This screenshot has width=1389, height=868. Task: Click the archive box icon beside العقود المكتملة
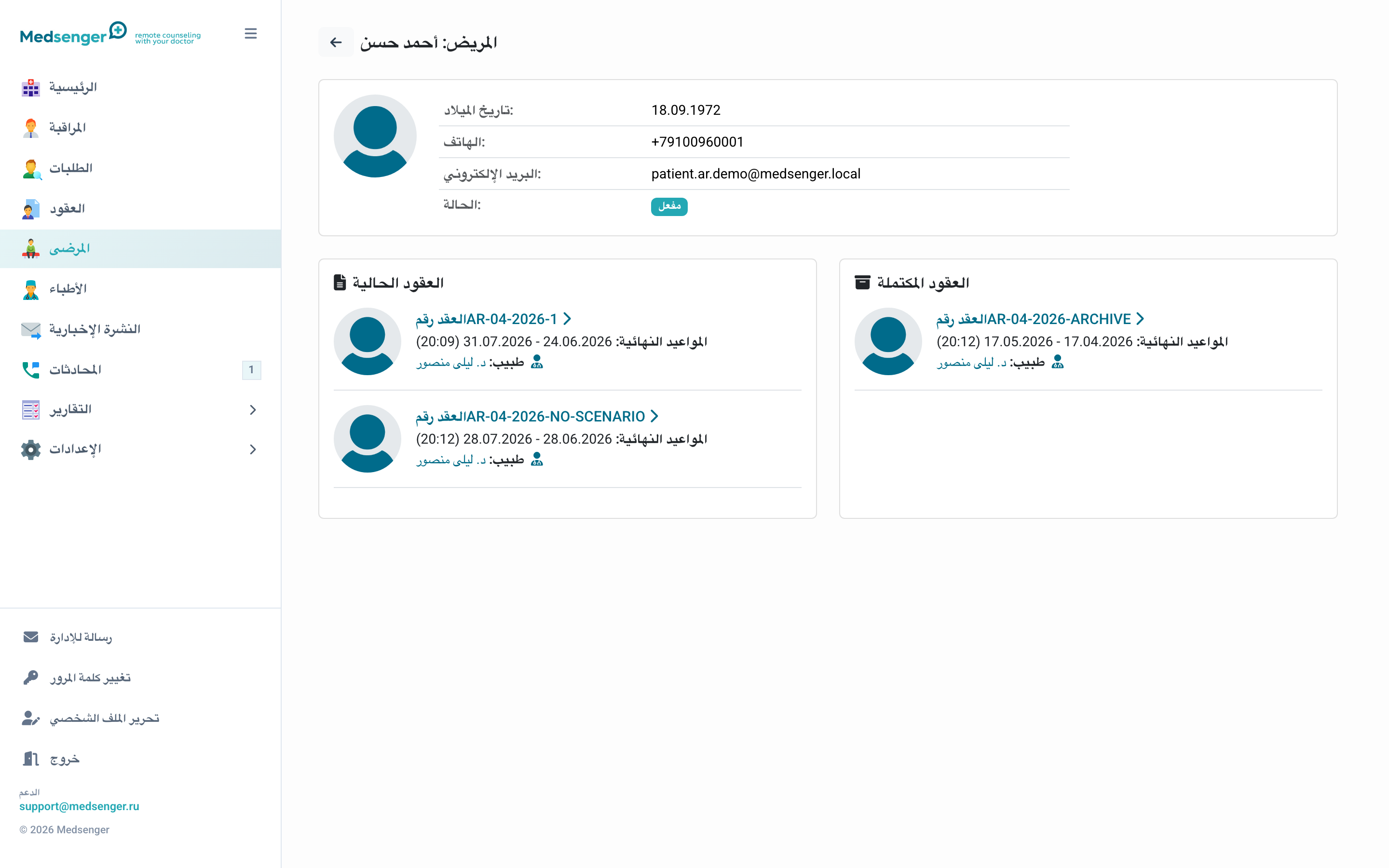pyautogui.click(x=862, y=283)
